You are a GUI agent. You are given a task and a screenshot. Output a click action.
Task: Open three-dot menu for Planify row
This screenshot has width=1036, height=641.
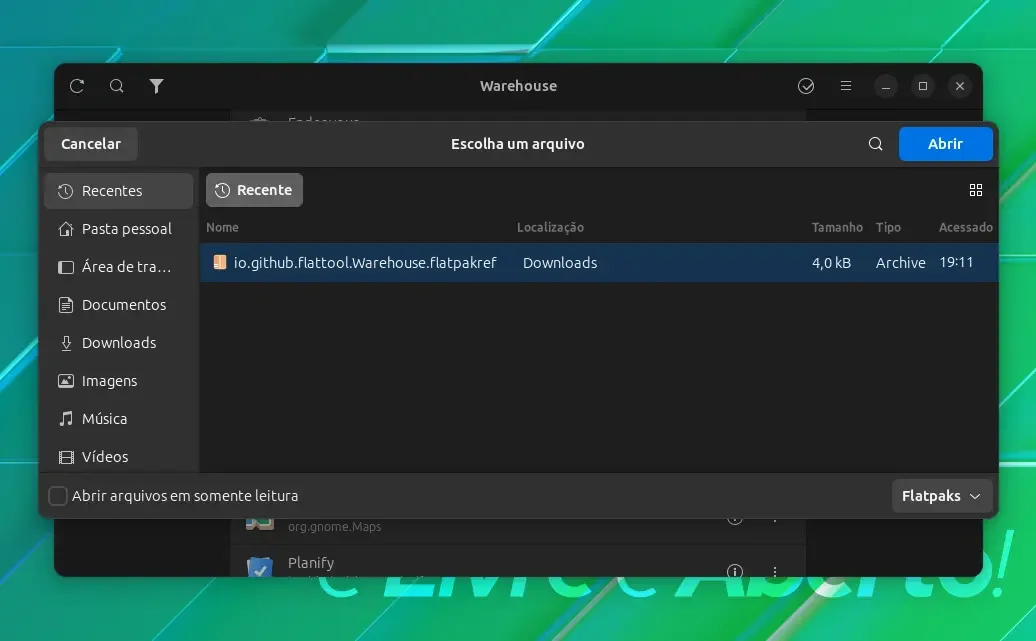click(x=774, y=571)
